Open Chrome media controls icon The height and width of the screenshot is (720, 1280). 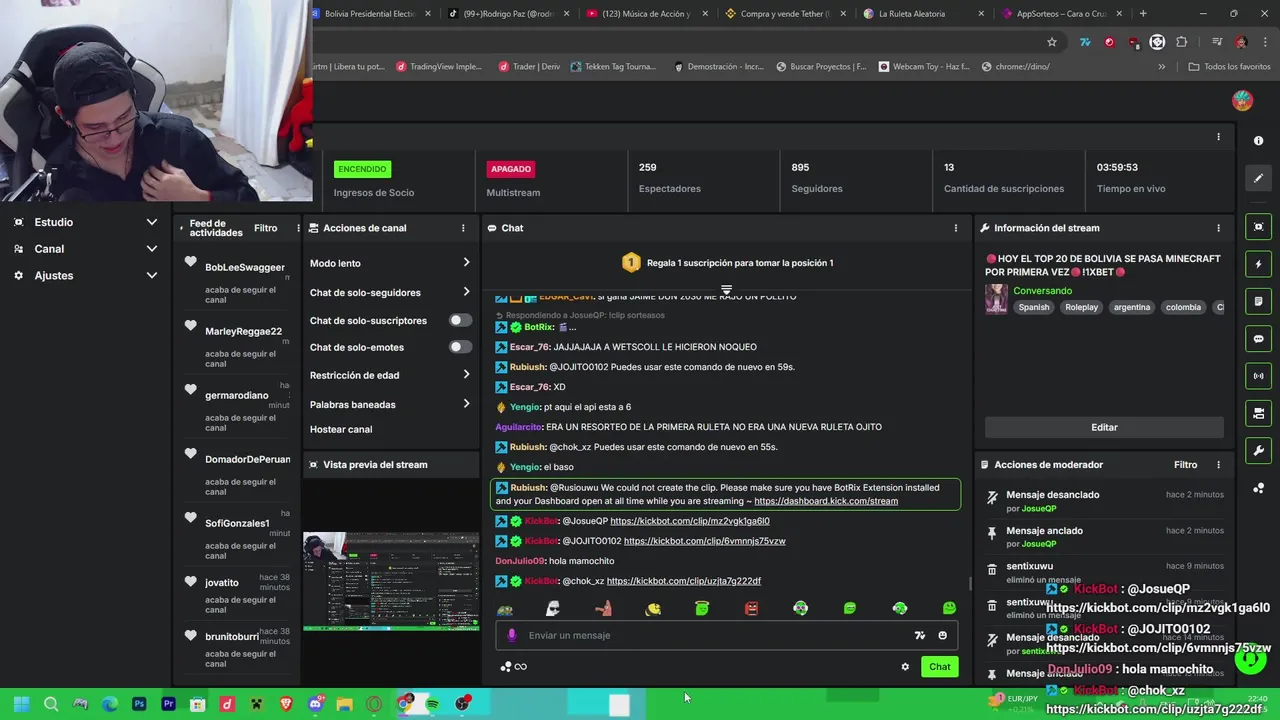click(1217, 42)
